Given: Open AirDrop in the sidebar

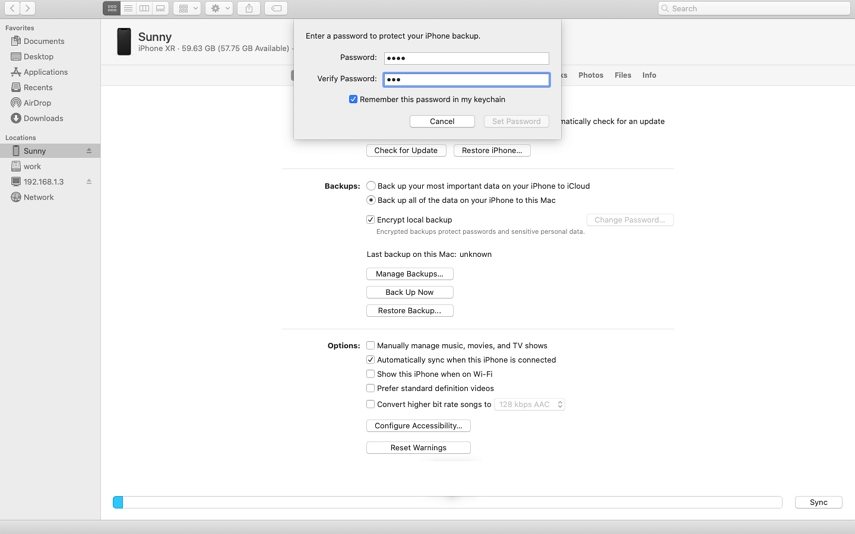Looking at the screenshot, I should tap(37, 103).
